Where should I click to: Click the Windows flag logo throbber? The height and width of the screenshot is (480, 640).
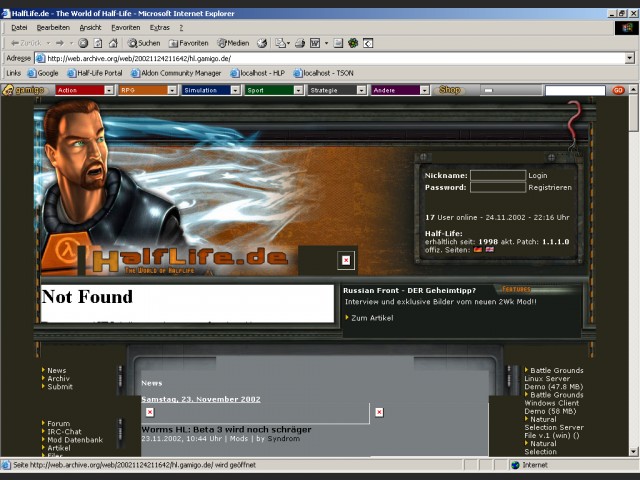pyautogui.click(x=627, y=28)
